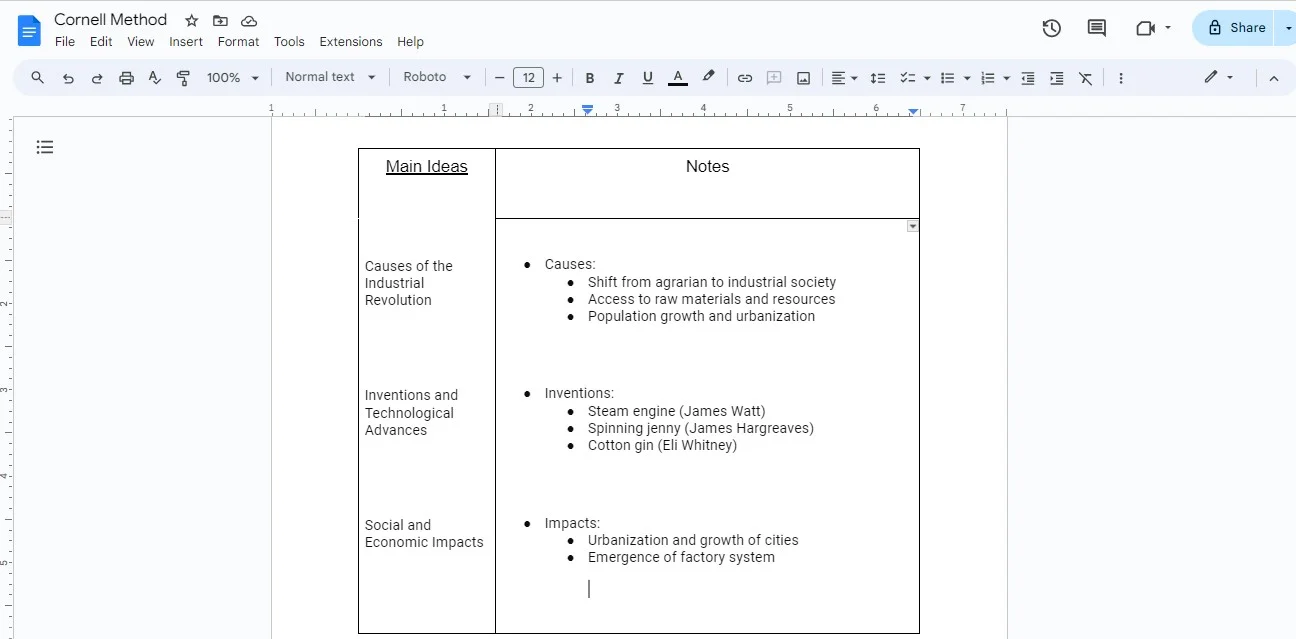Click the undo arrow icon

click(68, 78)
